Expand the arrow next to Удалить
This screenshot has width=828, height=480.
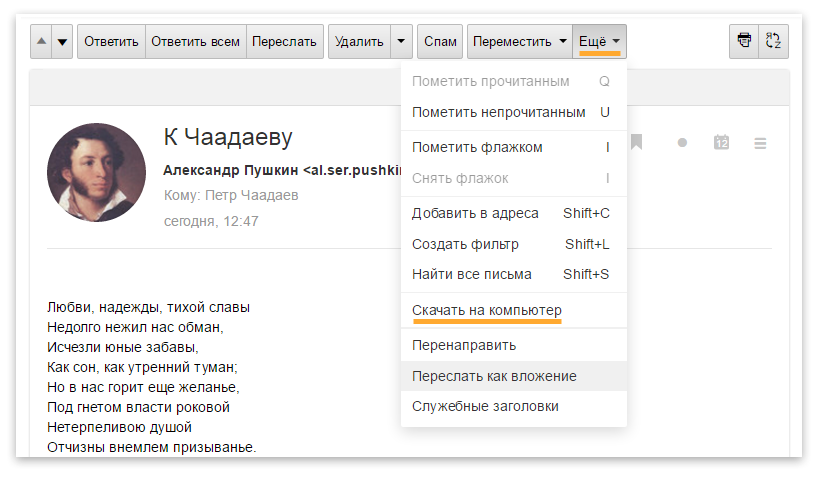pos(401,41)
